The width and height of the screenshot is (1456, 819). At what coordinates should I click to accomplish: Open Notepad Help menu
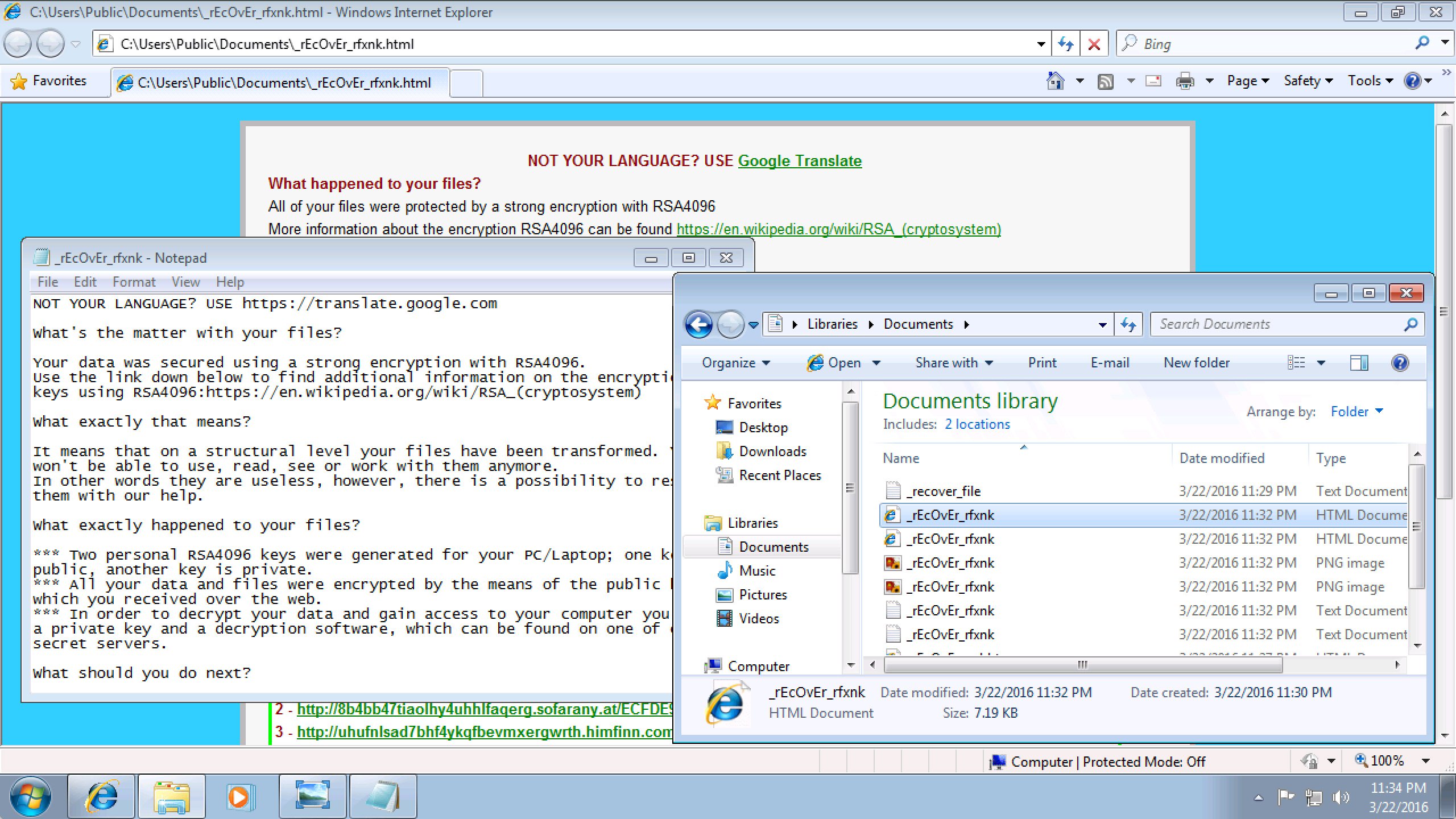click(230, 282)
